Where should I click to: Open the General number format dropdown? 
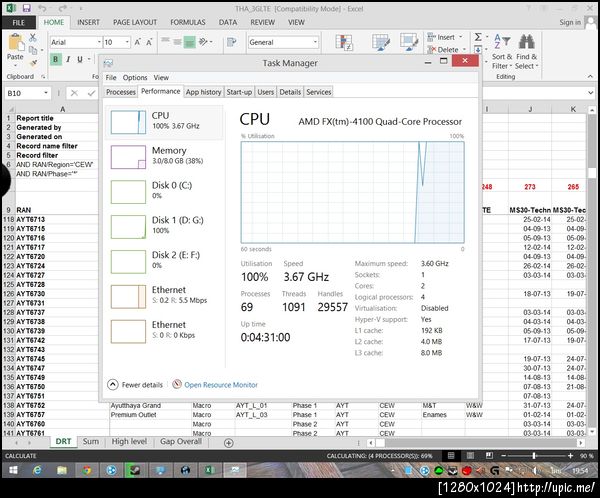[x=315, y=42]
